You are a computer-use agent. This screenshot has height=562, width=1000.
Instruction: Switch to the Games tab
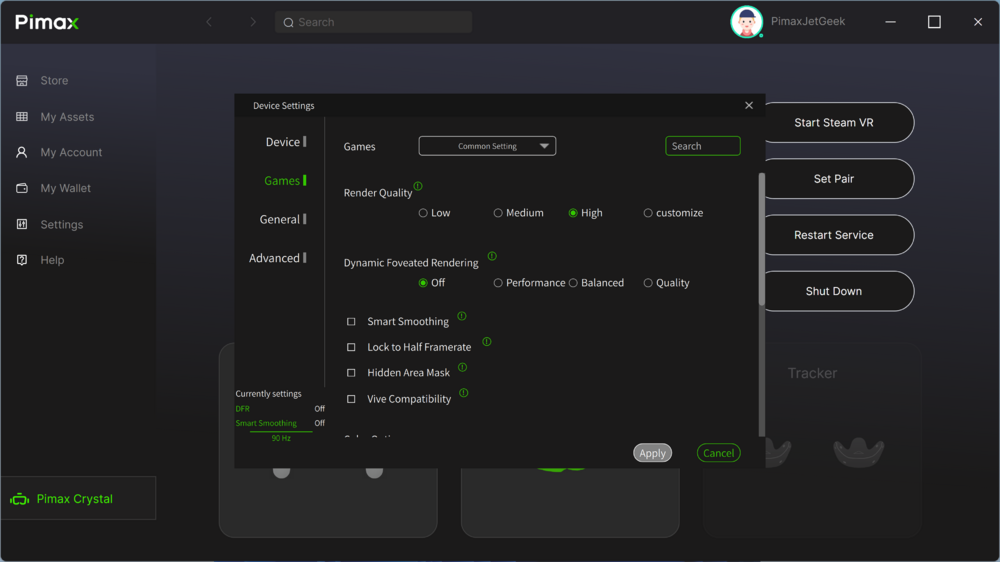coord(284,181)
